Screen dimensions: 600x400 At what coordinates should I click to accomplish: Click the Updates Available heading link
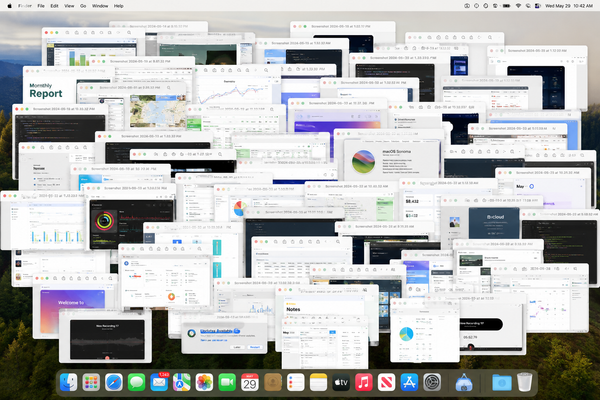pos(220,331)
